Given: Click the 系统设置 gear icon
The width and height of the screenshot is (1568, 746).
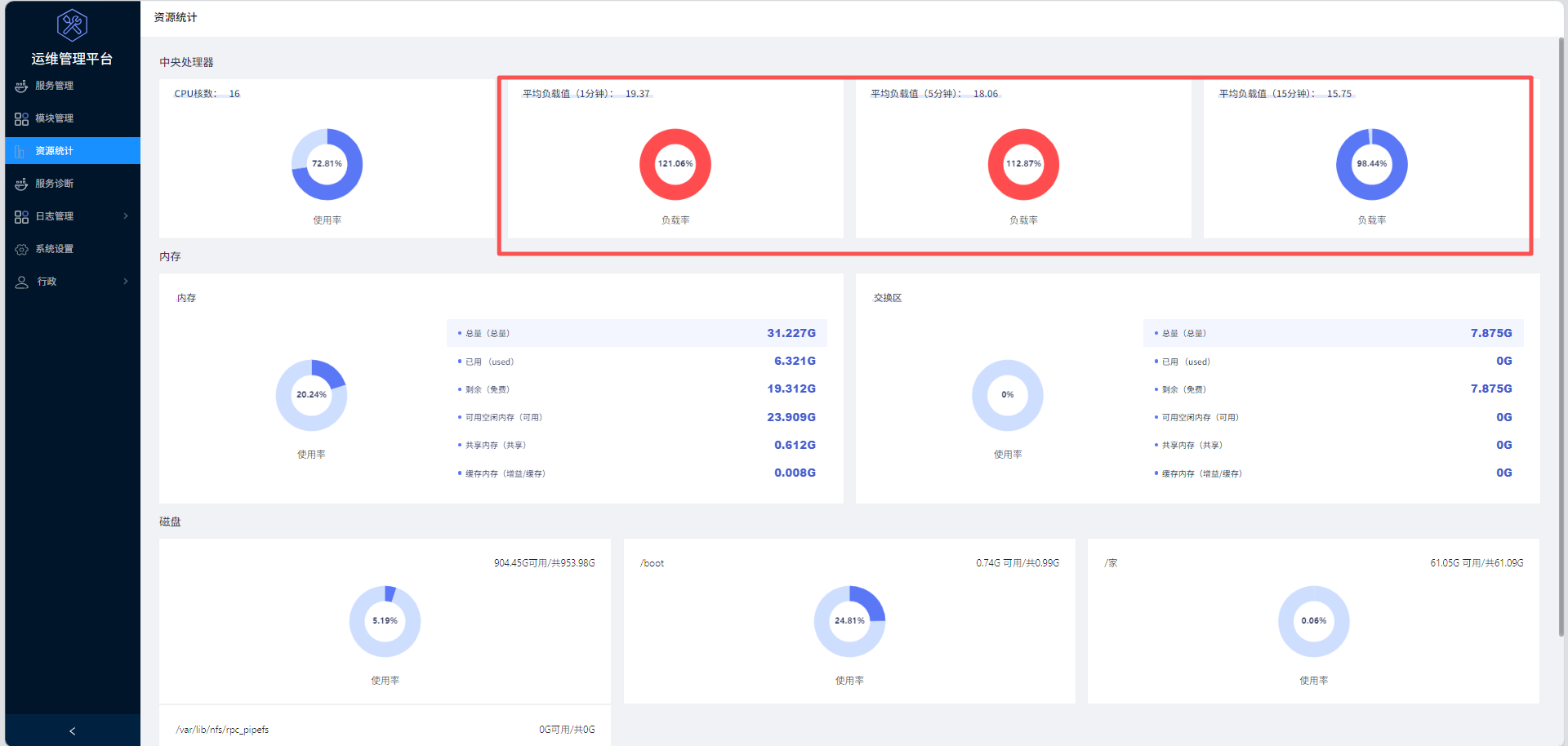Looking at the screenshot, I should point(21,249).
